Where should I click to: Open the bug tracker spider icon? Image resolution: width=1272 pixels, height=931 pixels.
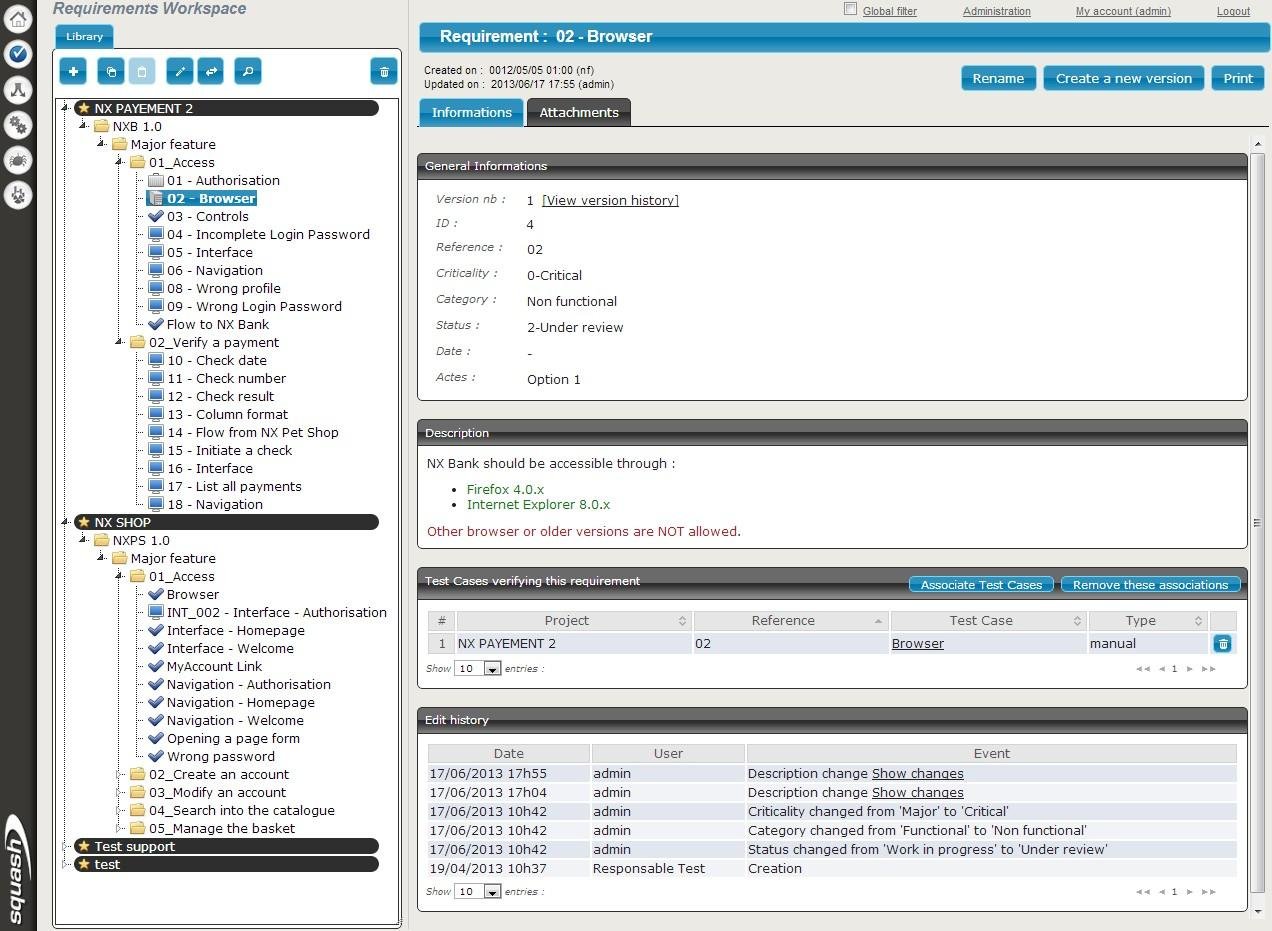tap(18, 160)
